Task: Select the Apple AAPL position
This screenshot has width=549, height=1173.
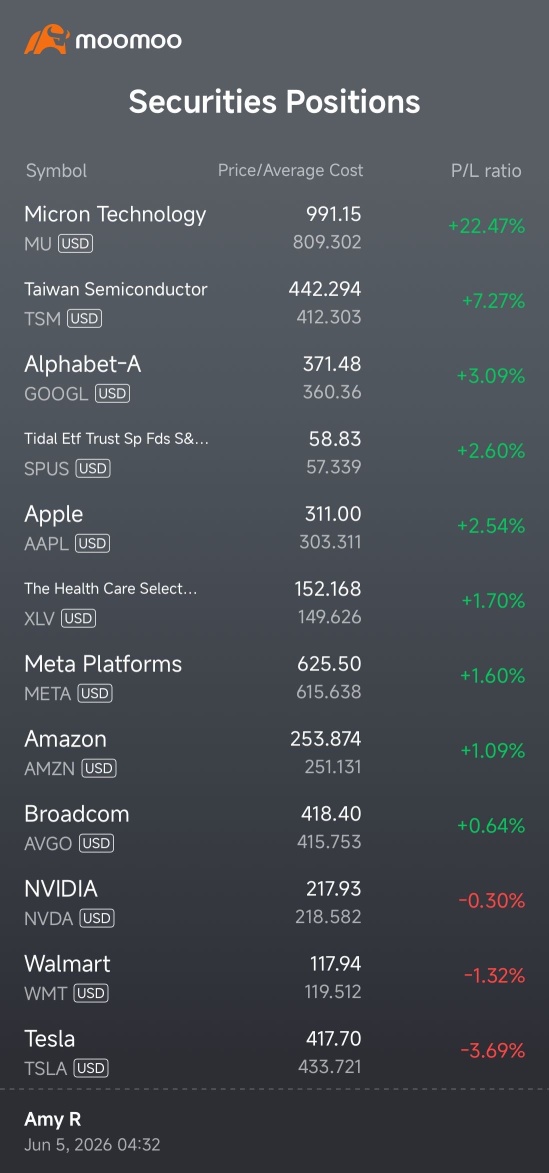Action: [x=274, y=527]
